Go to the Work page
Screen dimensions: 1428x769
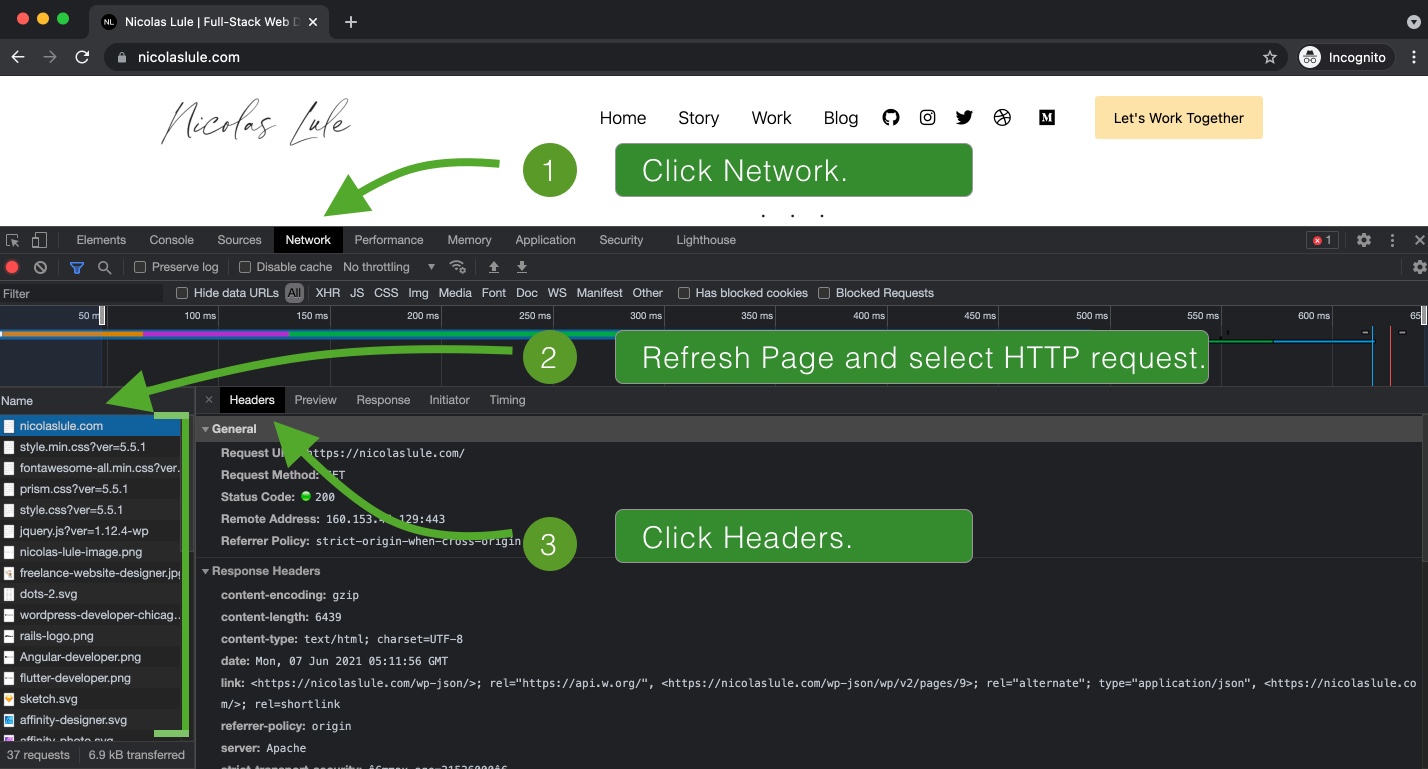tap(771, 118)
